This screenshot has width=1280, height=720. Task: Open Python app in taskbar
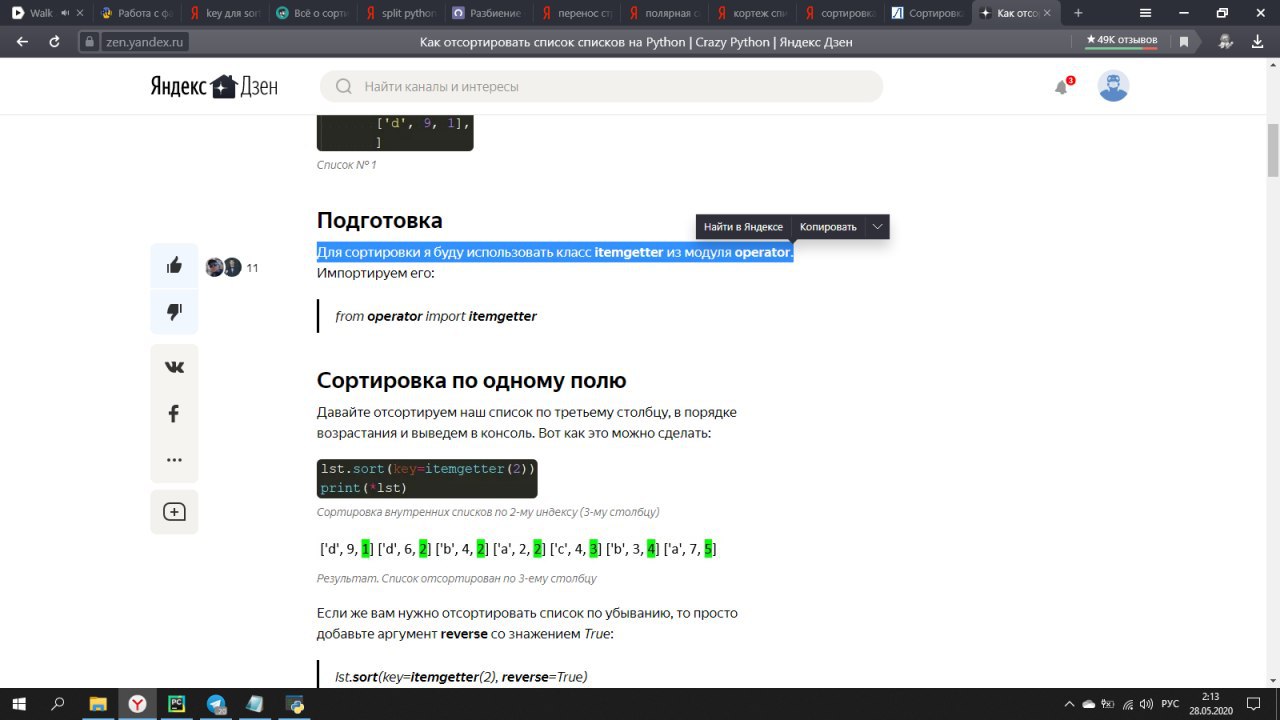295,704
